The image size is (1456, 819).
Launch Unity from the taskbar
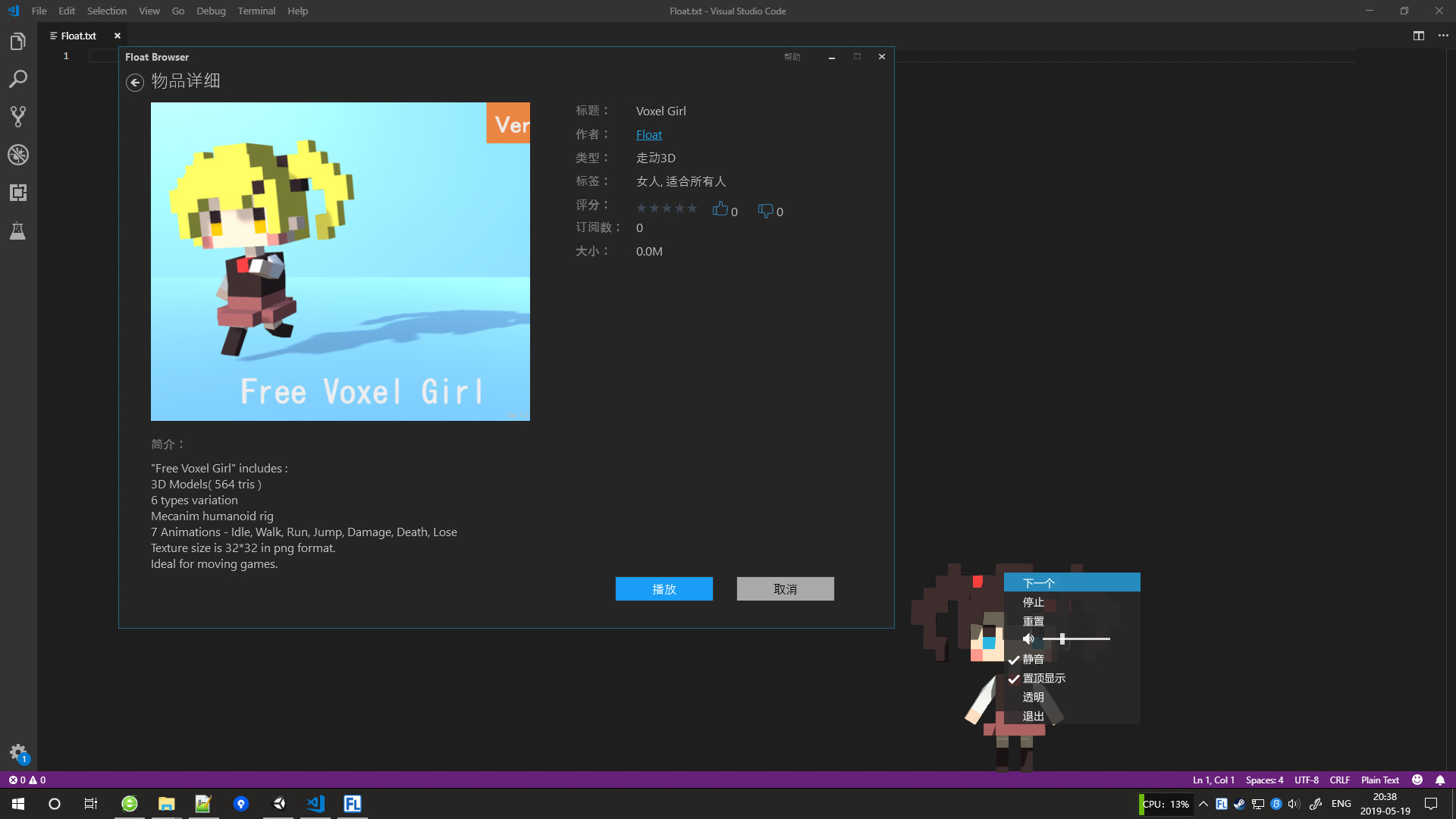pos(278,805)
